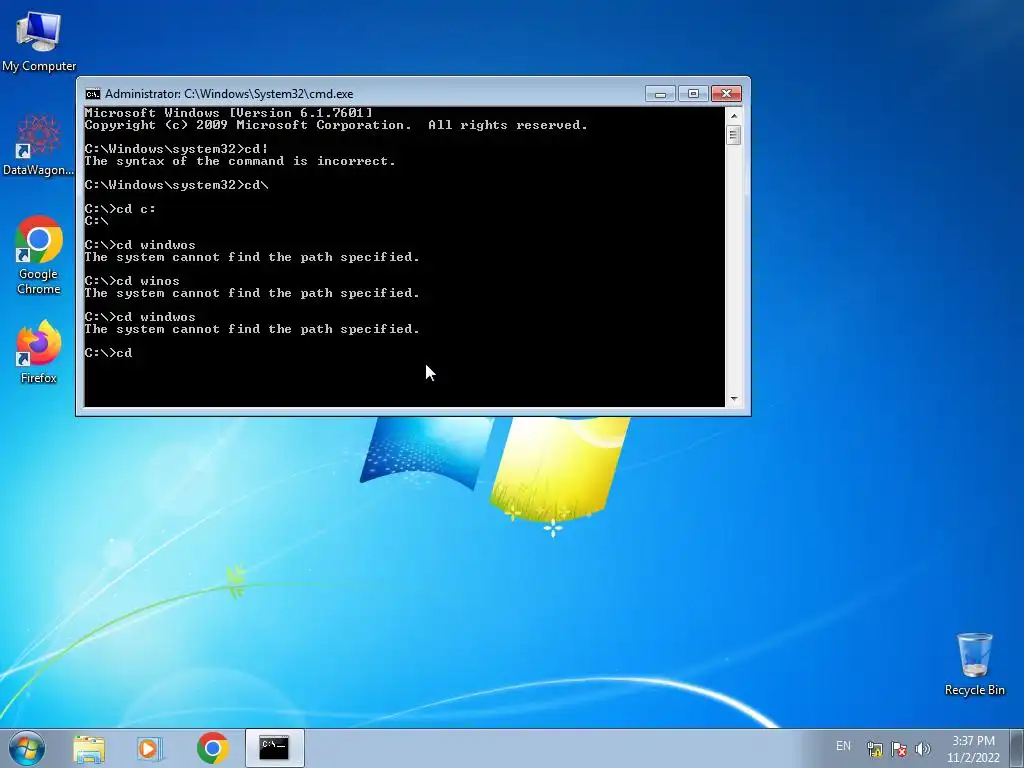1024x768 pixels.
Task: Select the Google Chrome desktop shortcut
Action: (x=39, y=255)
